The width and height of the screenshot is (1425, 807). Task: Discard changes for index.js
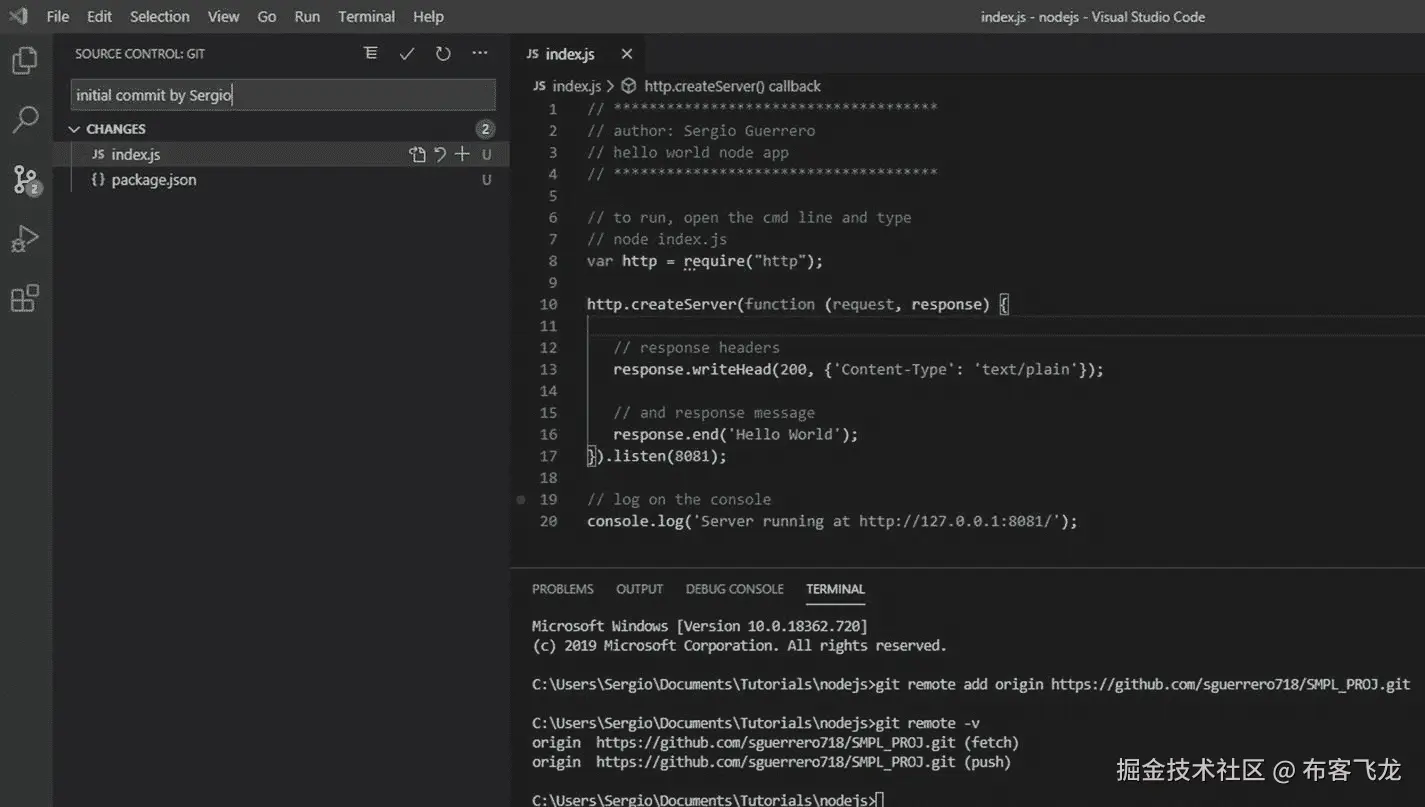click(x=439, y=154)
